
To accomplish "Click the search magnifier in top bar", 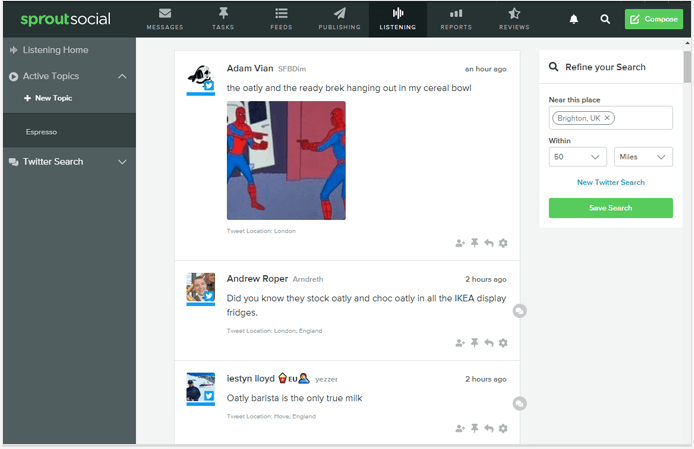I will (x=605, y=19).
